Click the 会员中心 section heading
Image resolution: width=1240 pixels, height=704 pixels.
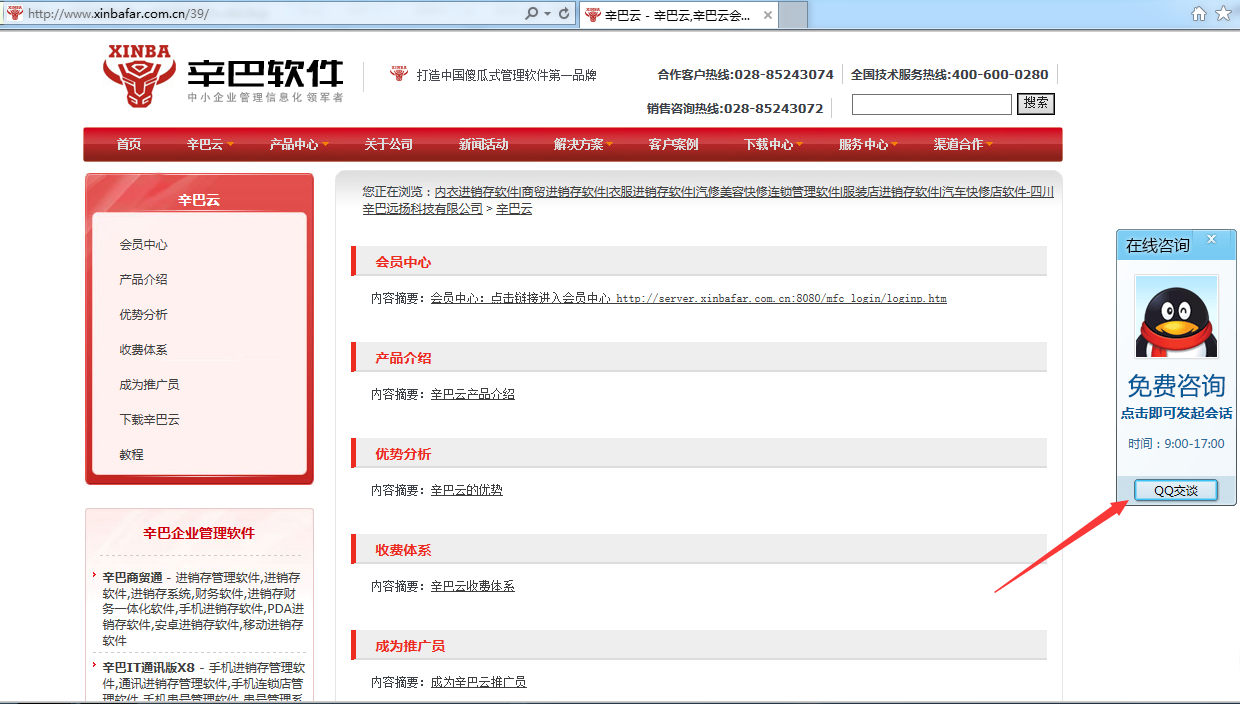(x=403, y=262)
